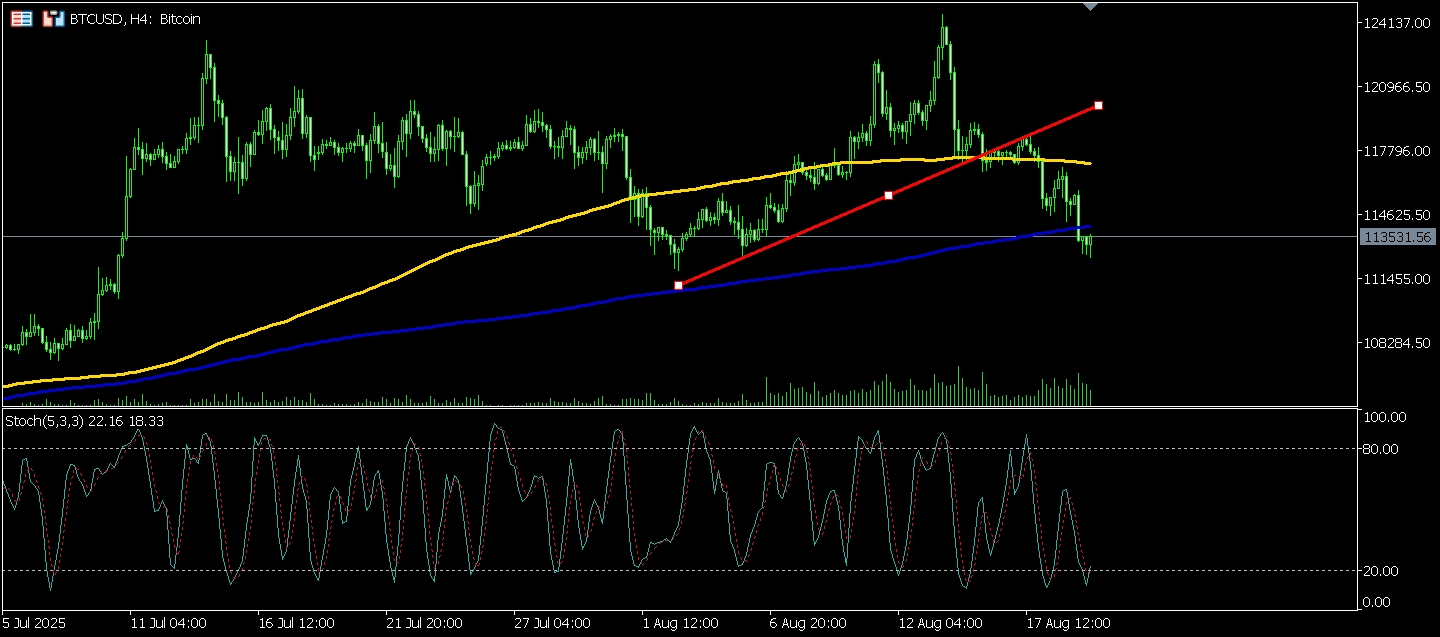Click the gray chart shift triangle marker

click(x=1091, y=7)
